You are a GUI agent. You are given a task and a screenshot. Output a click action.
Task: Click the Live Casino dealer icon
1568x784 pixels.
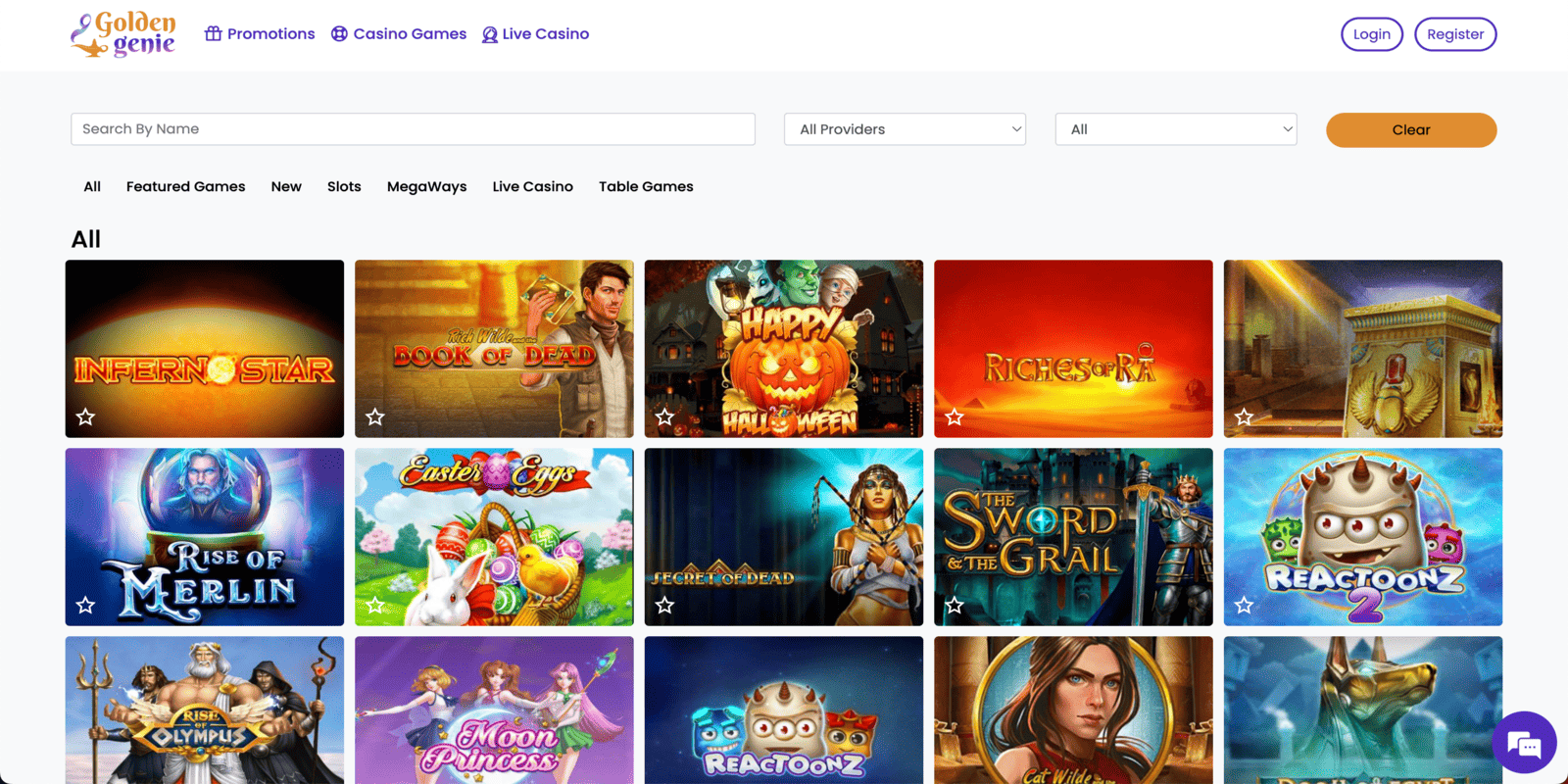[x=490, y=35]
